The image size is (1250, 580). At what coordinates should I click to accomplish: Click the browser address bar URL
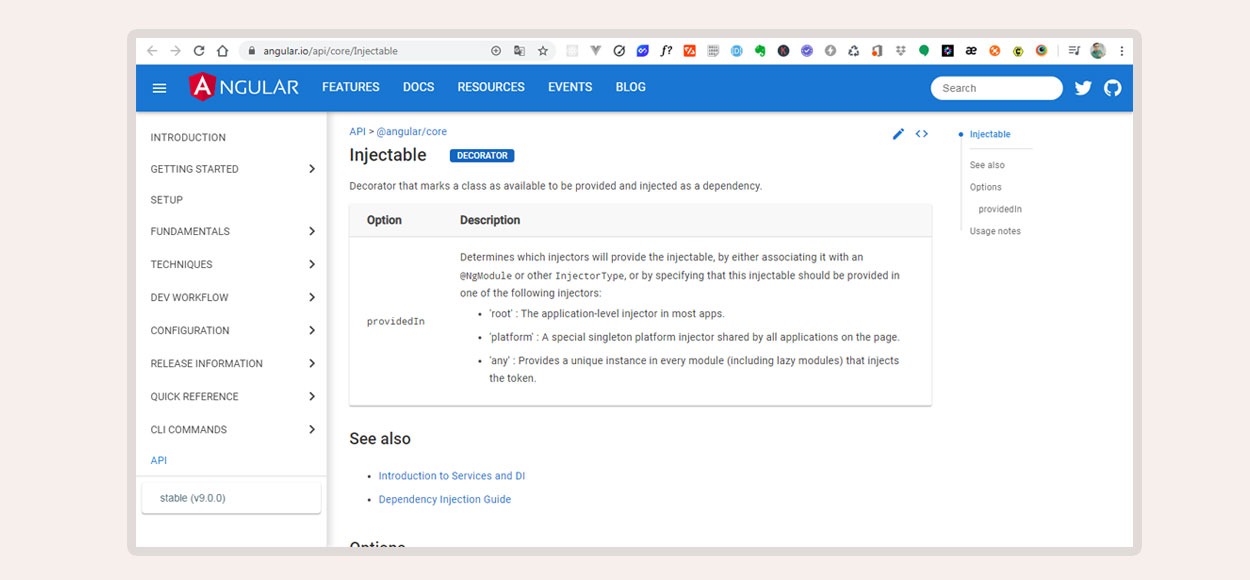tap(330, 50)
